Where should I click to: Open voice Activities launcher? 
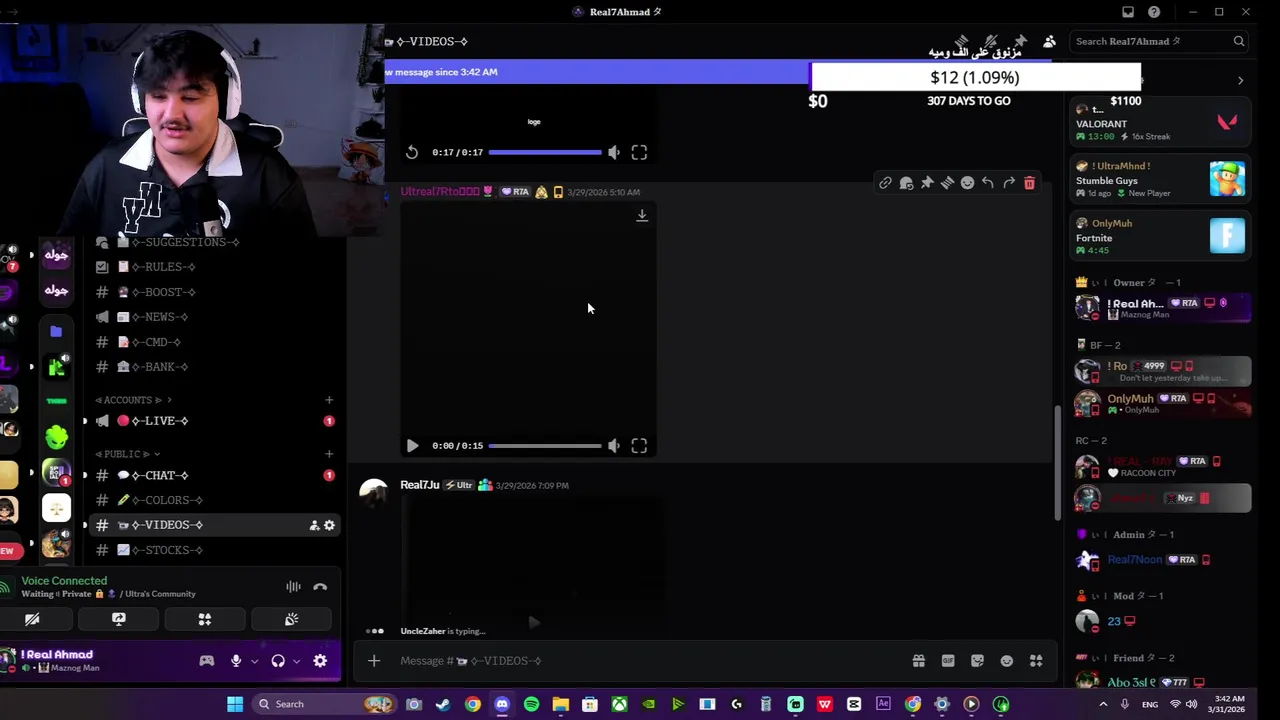click(205, 620)
